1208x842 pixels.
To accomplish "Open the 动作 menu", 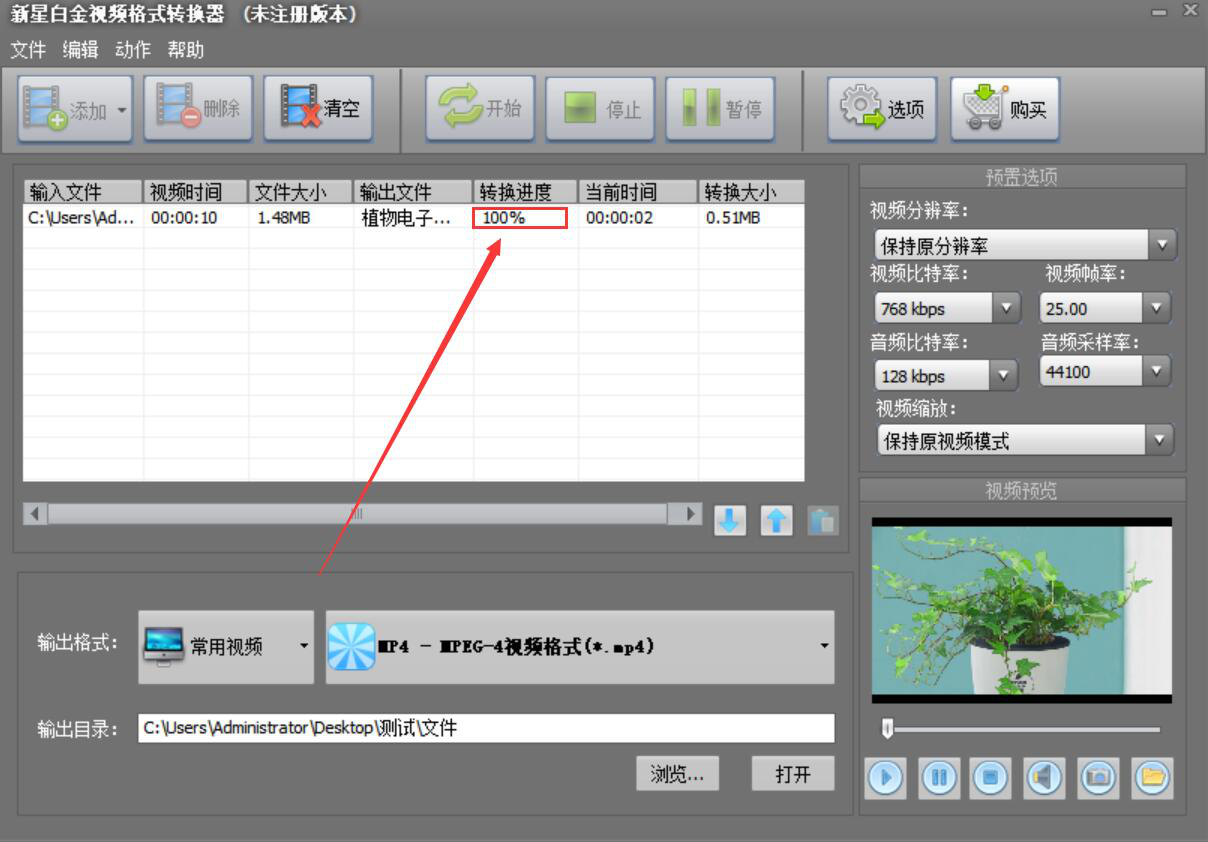I will pos(133,49).
